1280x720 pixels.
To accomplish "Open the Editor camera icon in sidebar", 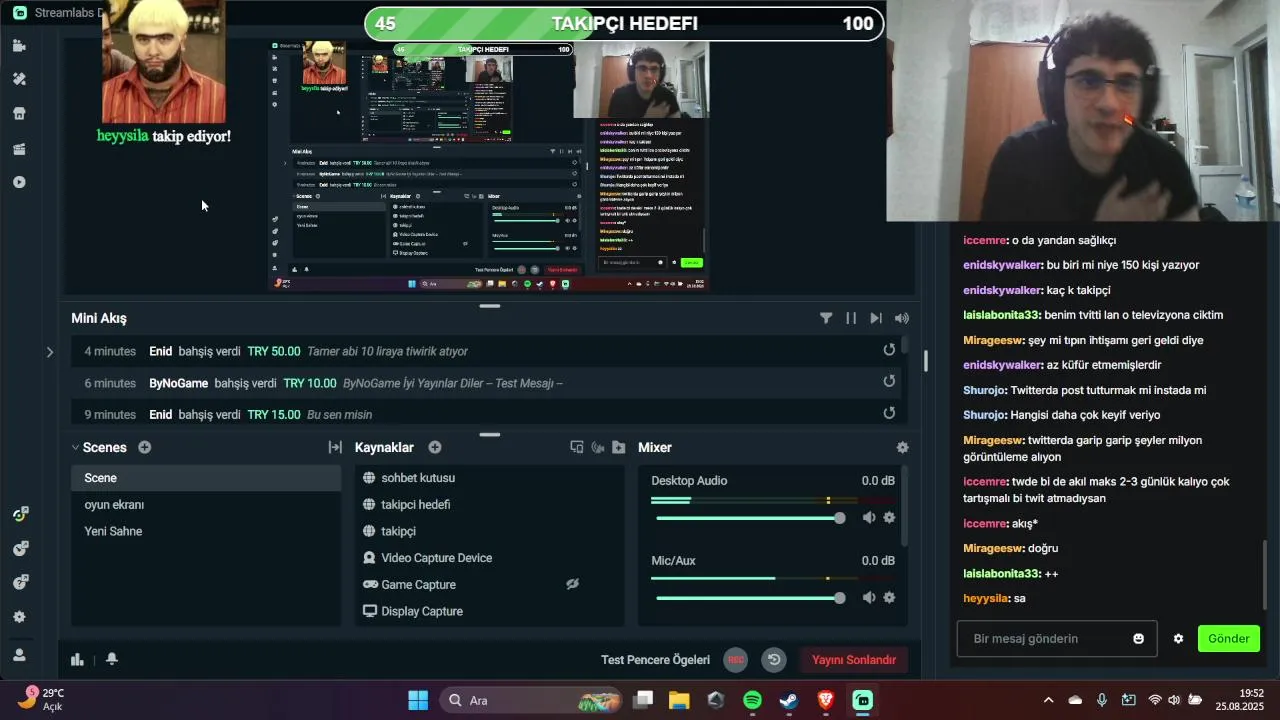I will coord(19,45).
